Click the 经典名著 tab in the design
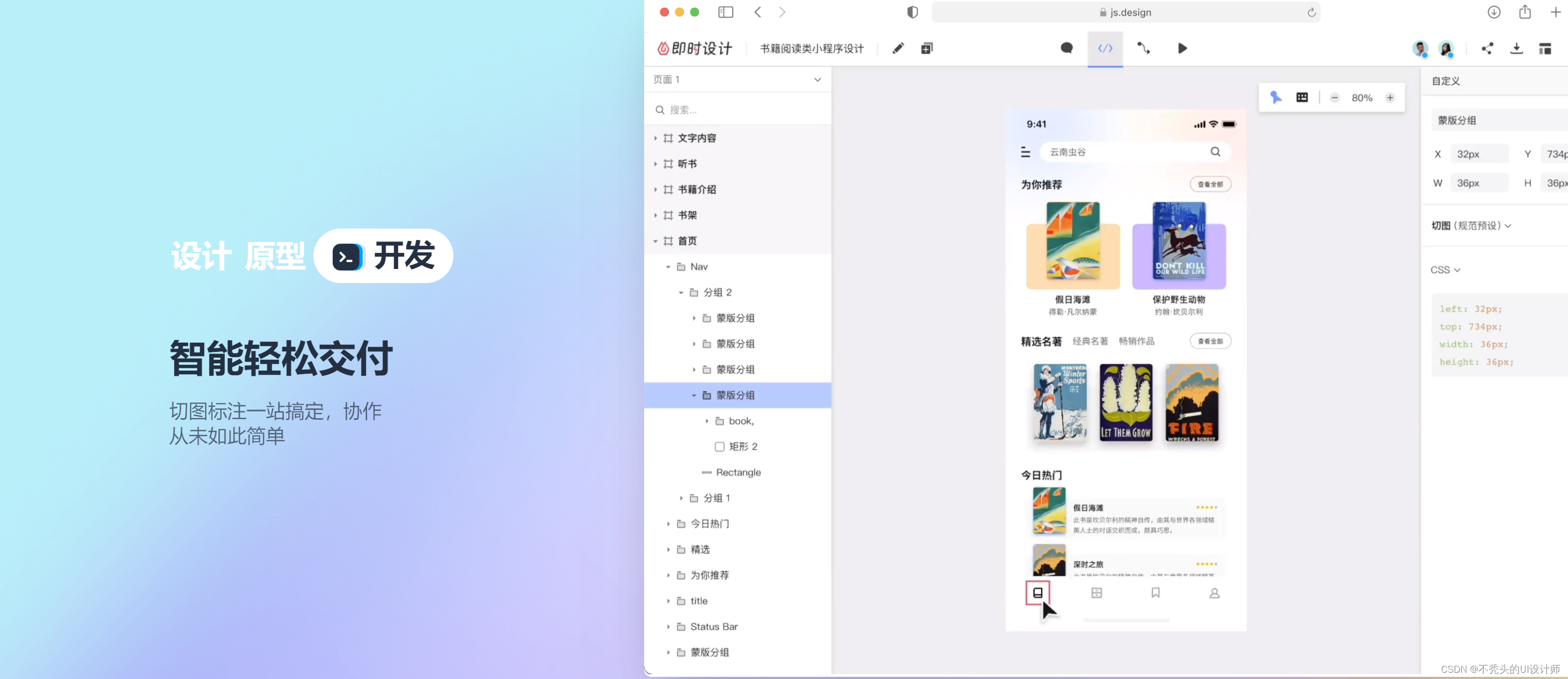1568x679 pixels. [x=1090, y=341]
